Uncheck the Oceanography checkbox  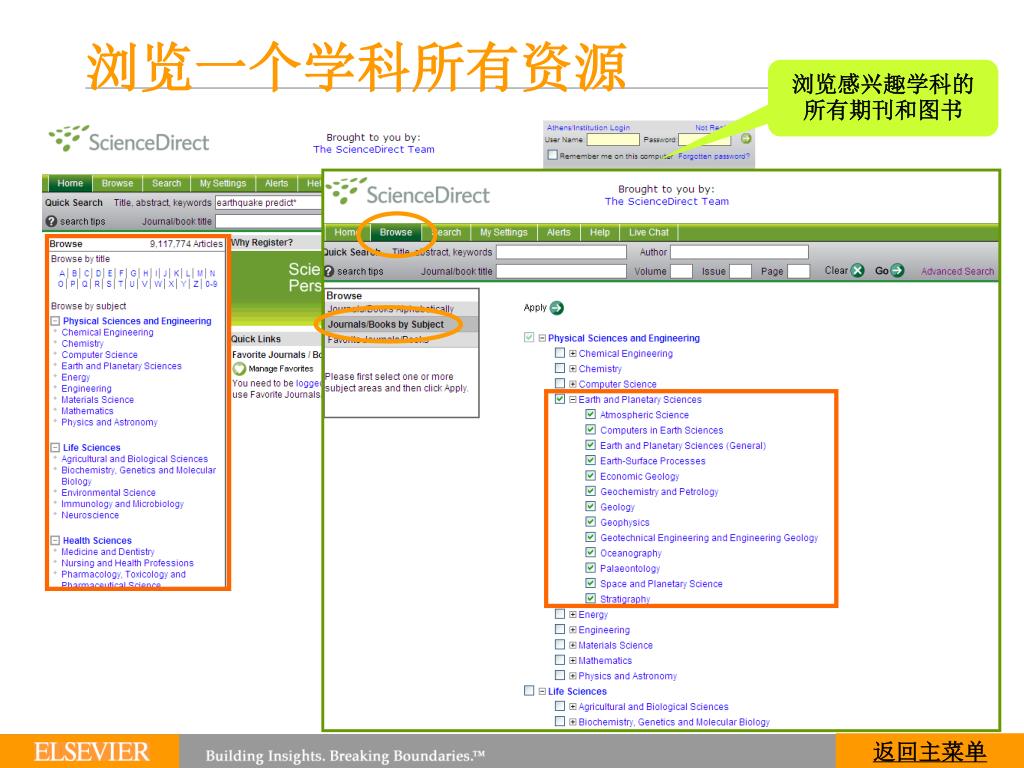pos(590,552)
